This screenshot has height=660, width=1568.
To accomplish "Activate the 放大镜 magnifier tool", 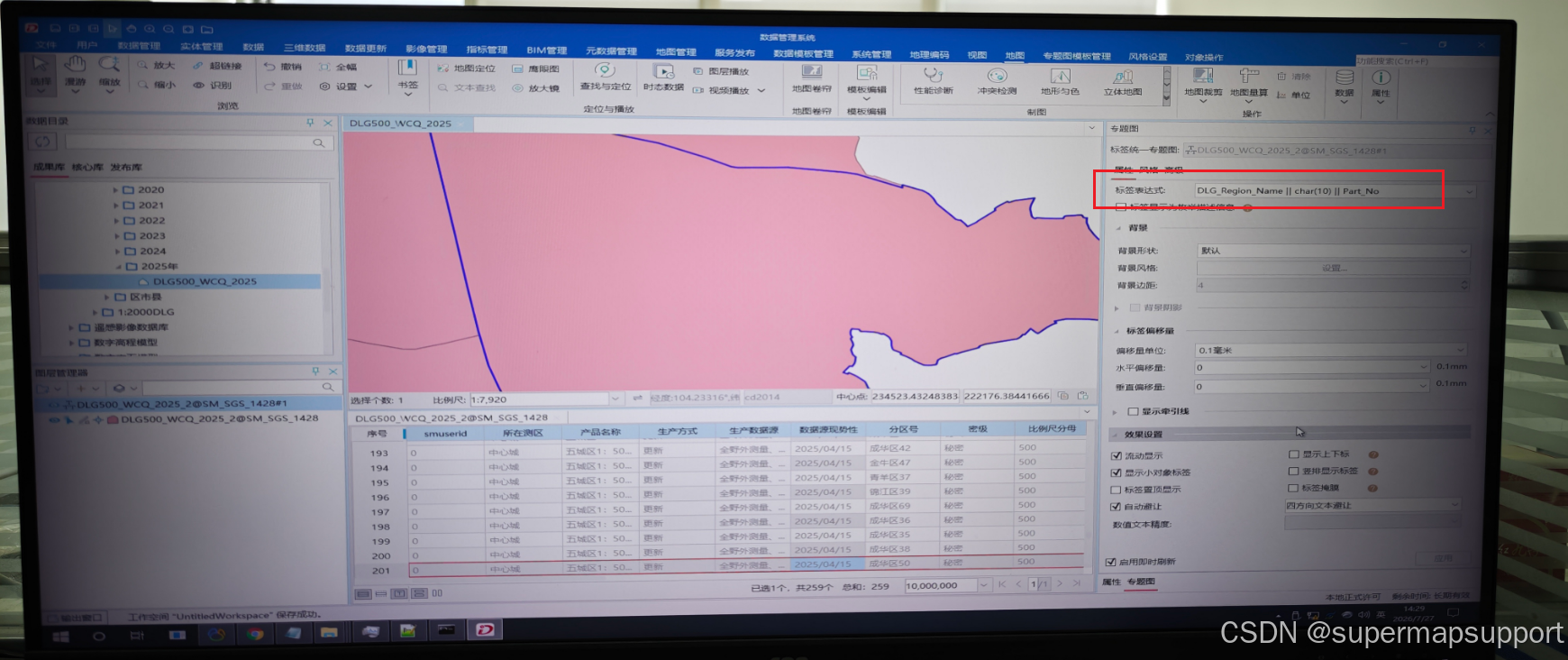I will pos(536,88).
